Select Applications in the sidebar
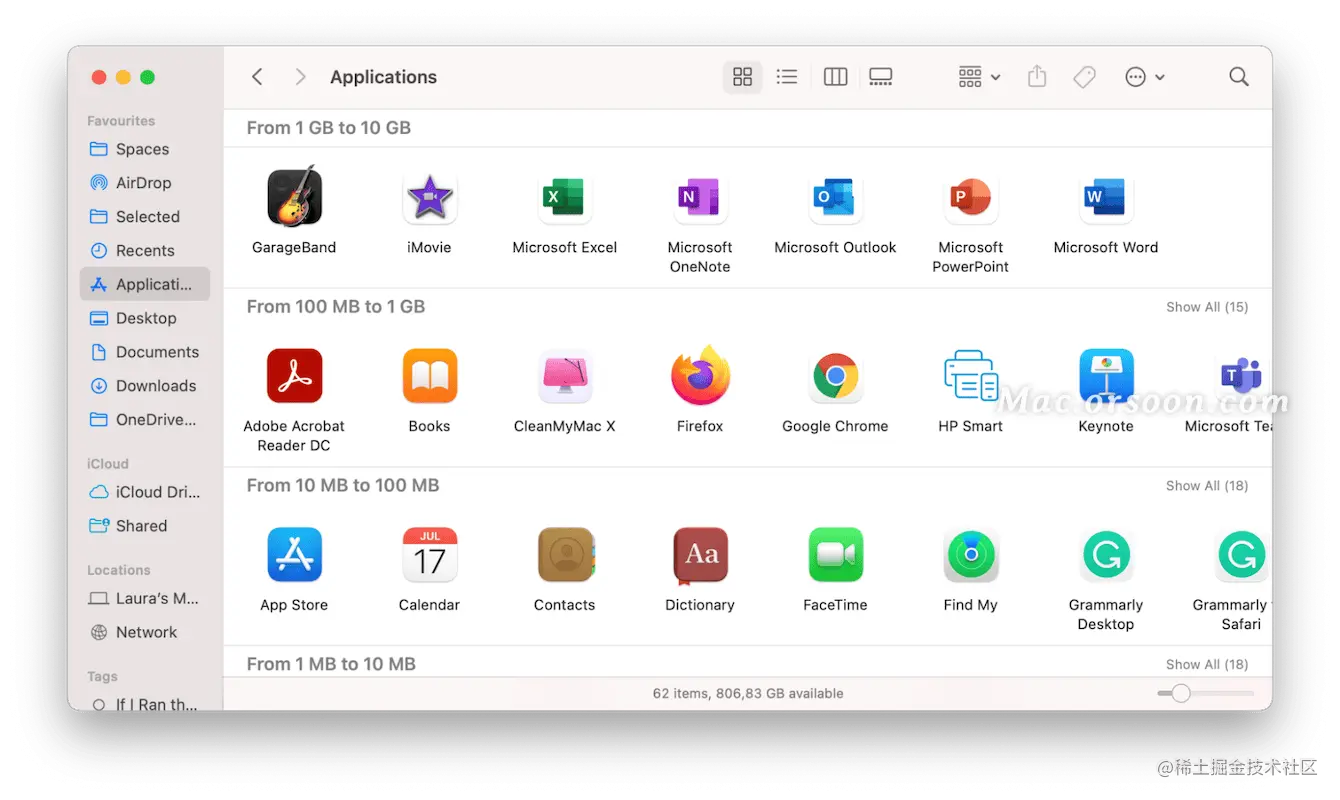 (x=145, y=284)
